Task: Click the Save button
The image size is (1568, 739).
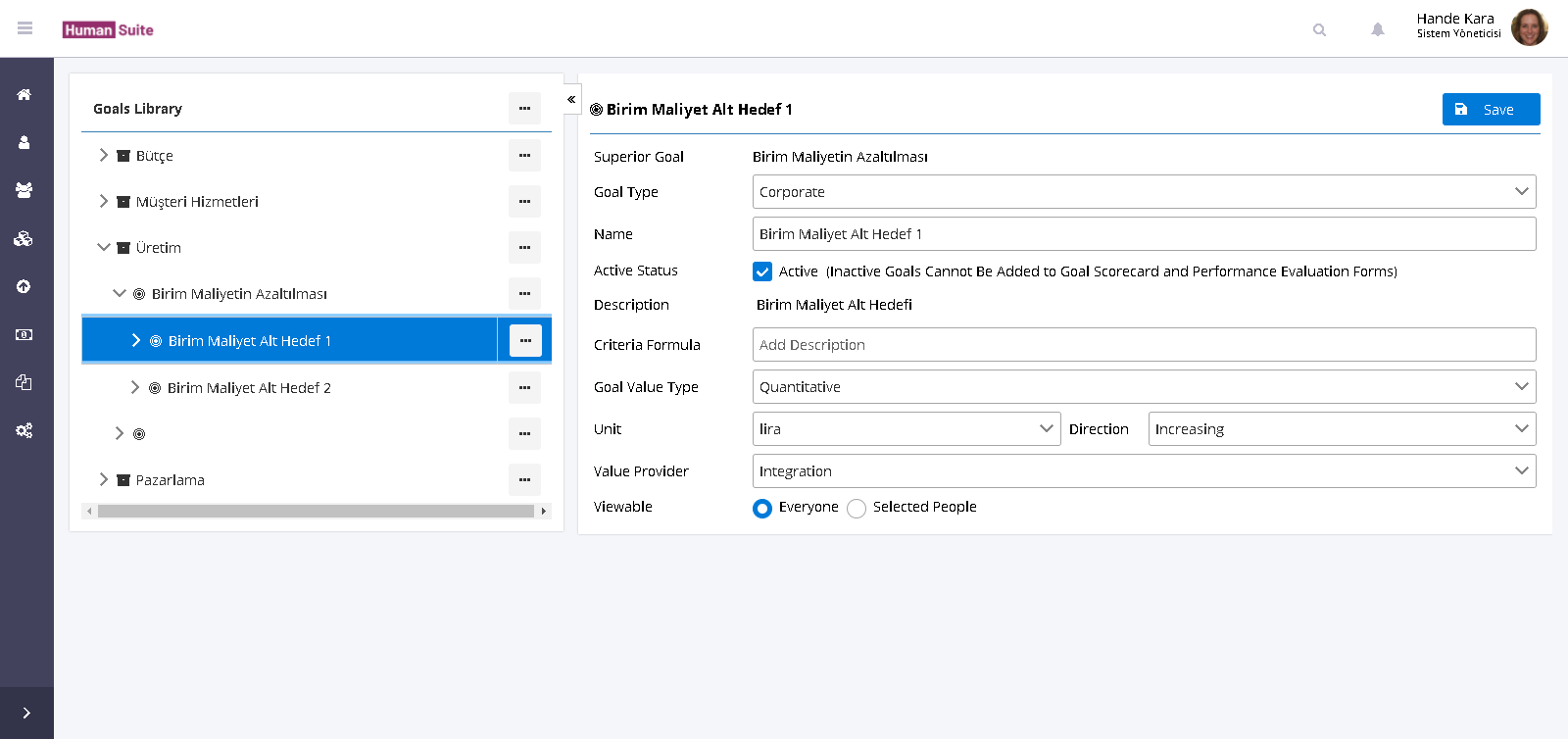Action: [x=1491, y=110]
